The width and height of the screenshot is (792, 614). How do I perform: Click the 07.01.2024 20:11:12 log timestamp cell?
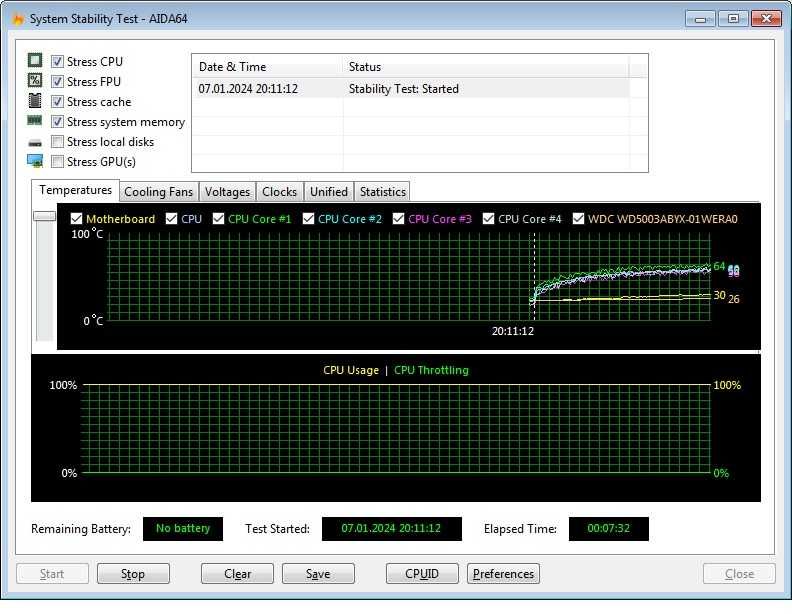(248, 89)
